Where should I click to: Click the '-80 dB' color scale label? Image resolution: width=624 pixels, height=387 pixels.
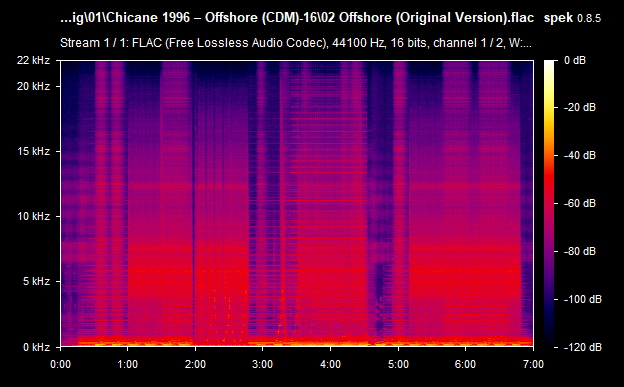(x=580, y=252)
